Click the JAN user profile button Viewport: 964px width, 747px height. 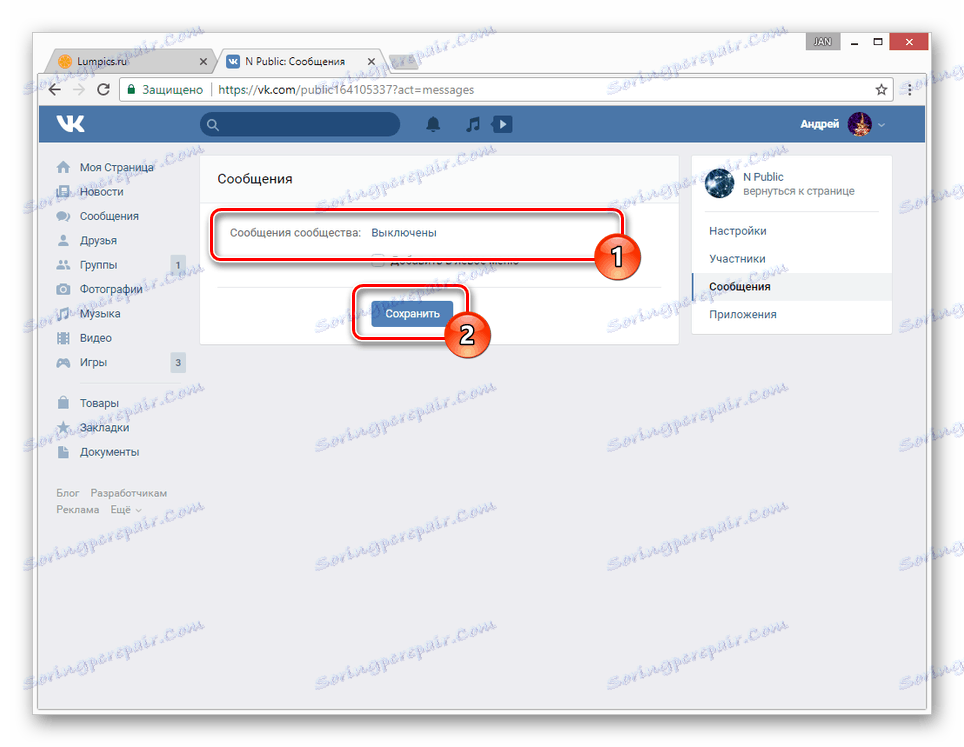[823, 42]
